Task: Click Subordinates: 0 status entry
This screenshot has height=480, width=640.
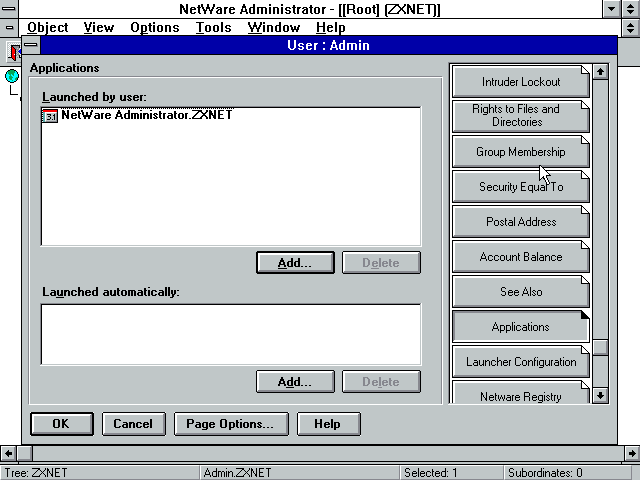Action: click(x=545, y=473)
